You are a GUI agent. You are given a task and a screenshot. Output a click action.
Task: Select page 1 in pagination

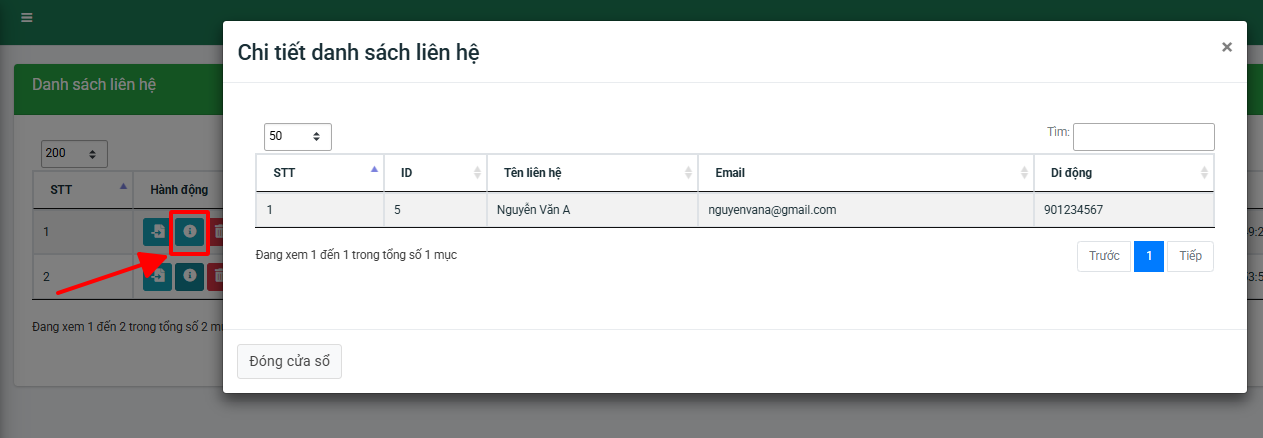pyautogui.click(x=1148, y=256)
